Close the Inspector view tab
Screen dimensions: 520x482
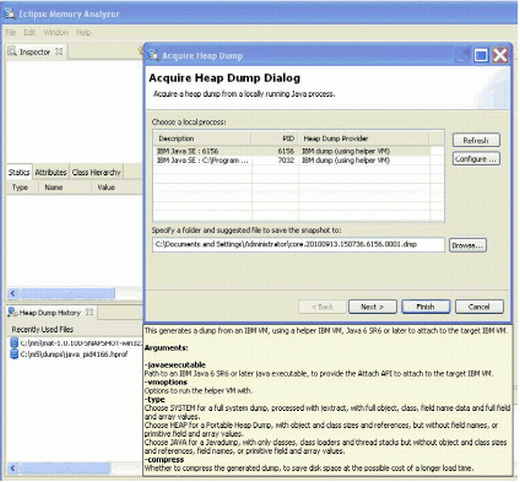pyautogui.click(x=59, y=51)
